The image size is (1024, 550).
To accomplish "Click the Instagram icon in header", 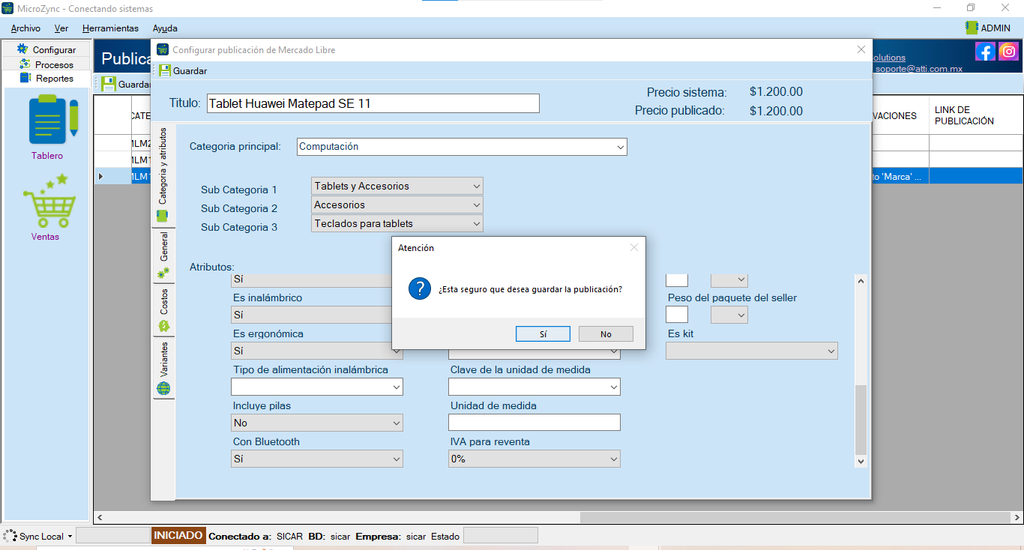I will [1008, 51].
